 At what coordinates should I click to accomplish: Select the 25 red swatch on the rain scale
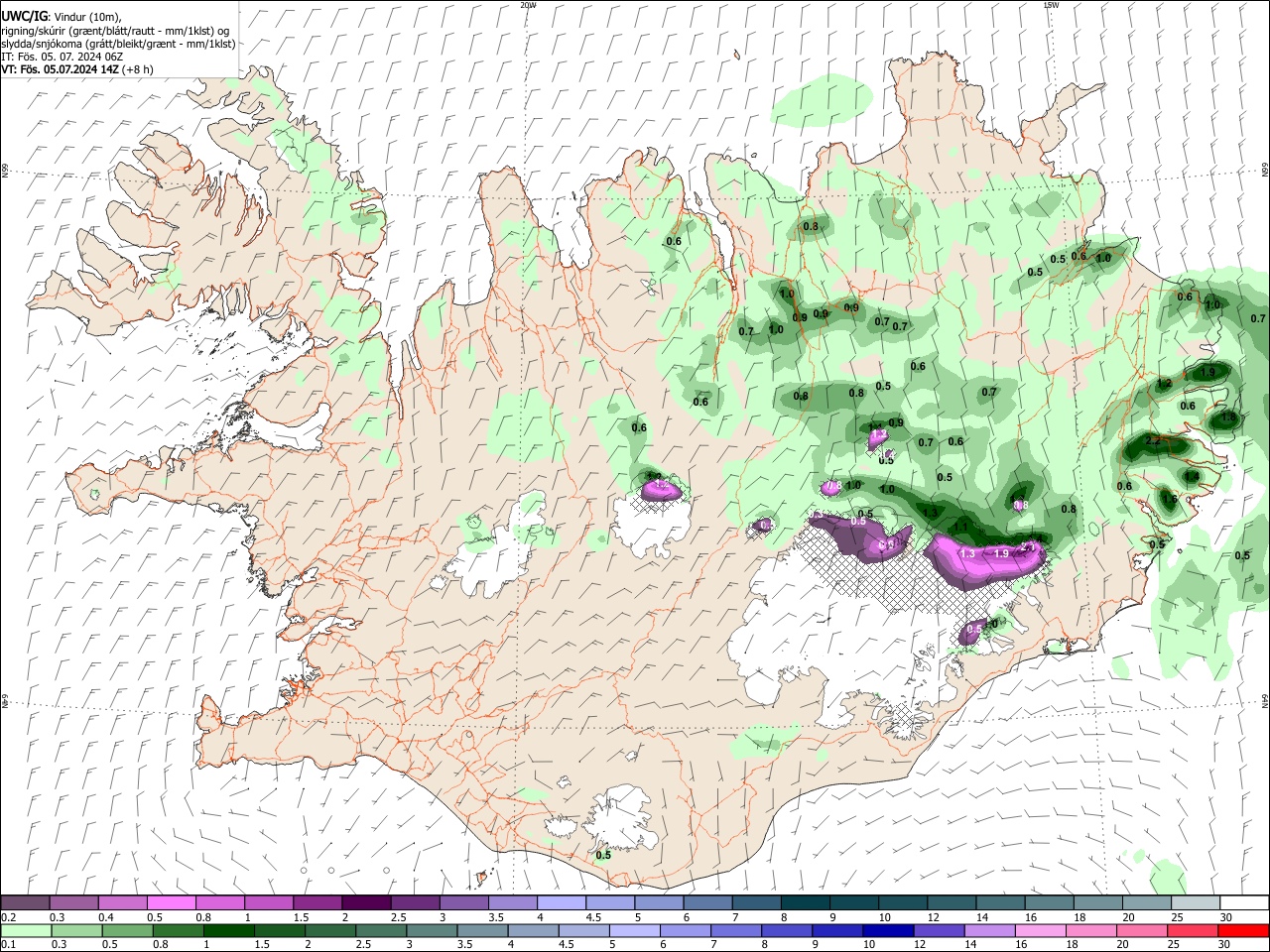coord(1193,930)
